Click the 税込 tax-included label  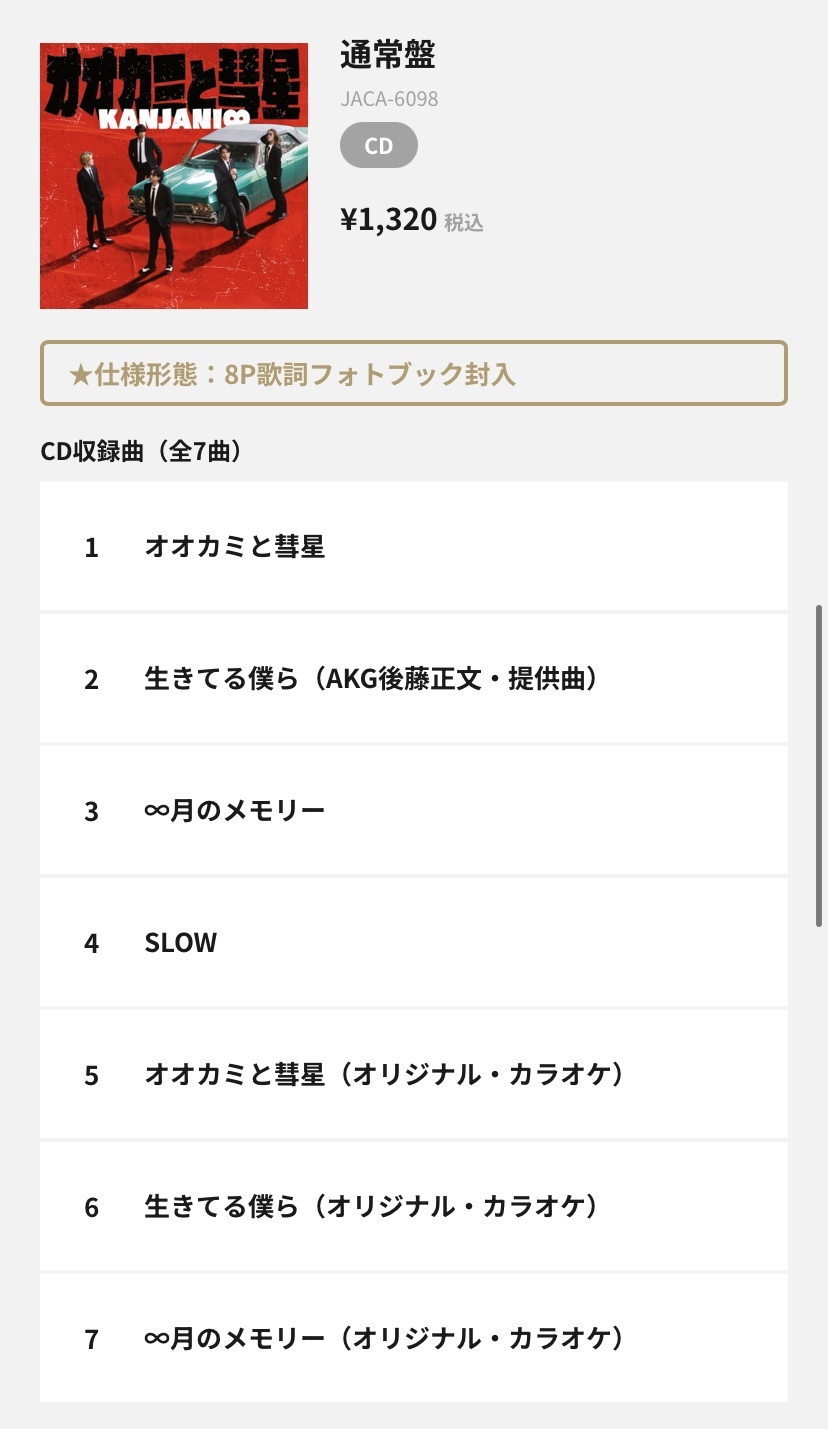pyautogui.click(x=464, y=222)
